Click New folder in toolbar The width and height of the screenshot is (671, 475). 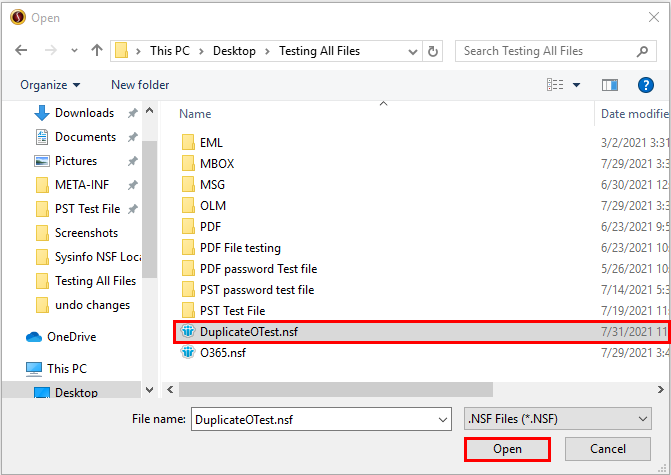(140, 85)
